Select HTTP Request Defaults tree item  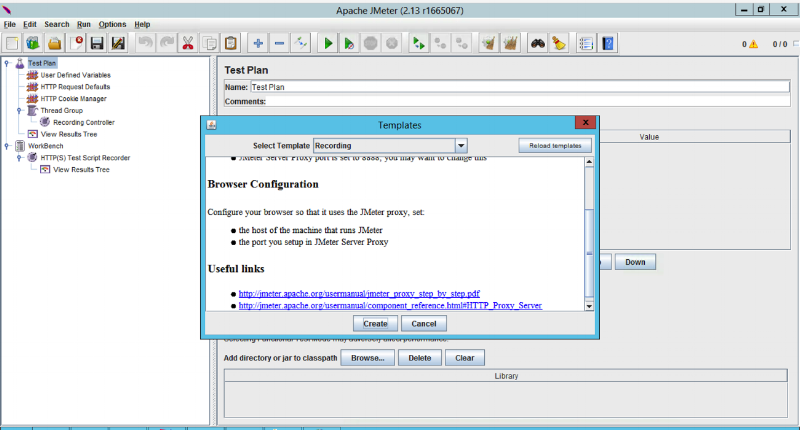pos(75,87)
